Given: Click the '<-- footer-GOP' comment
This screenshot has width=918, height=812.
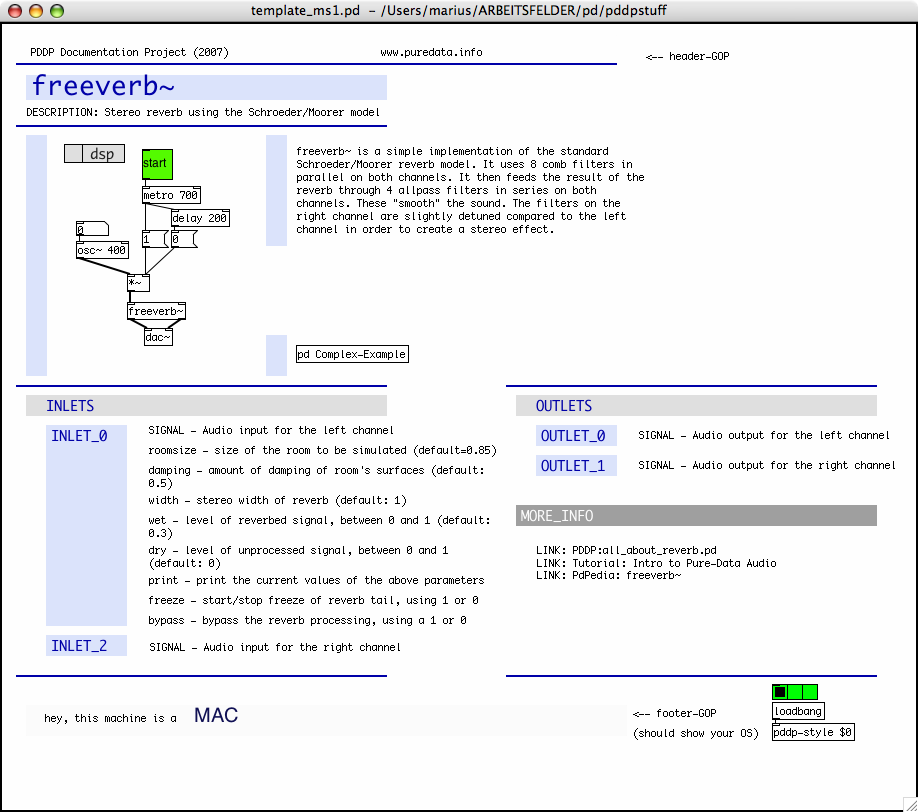Looking at the screenshot, I should coord(674,713).
